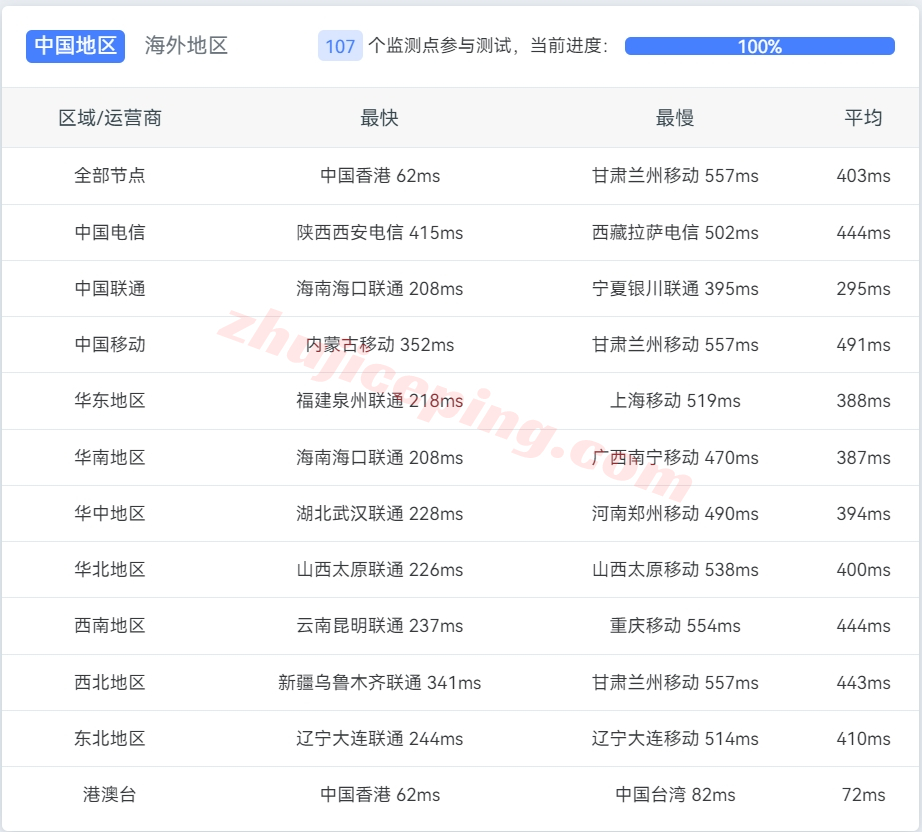This screenshot has height=832, width=922.
Task: Click 河南郑州移动 490ms cell
Action: click(675, 513)
